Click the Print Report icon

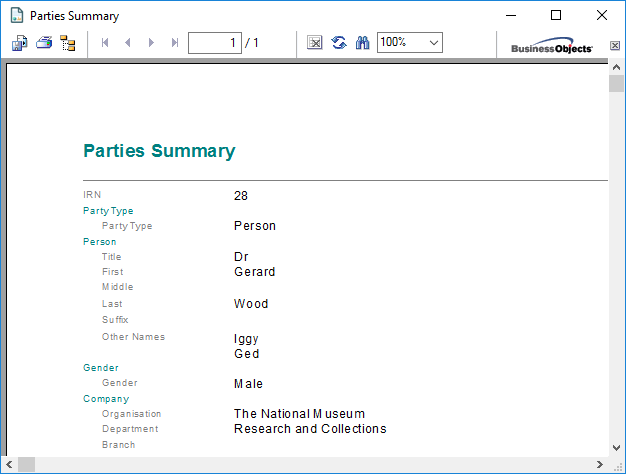pyautogui.click(x=44, y=43)
